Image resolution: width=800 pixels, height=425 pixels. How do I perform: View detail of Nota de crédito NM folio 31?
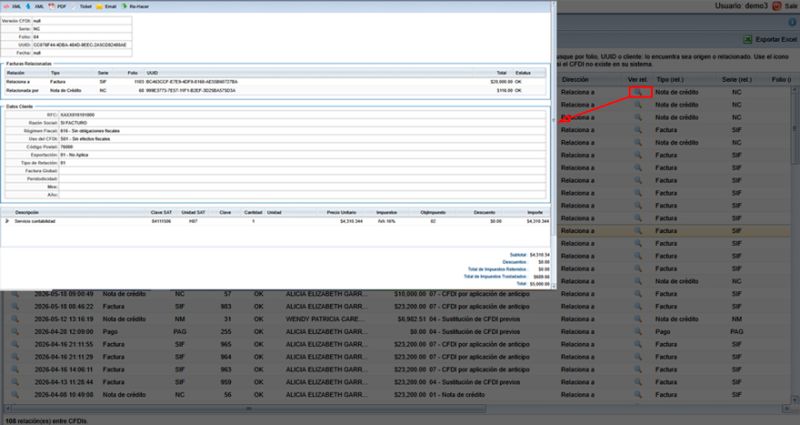15,319
